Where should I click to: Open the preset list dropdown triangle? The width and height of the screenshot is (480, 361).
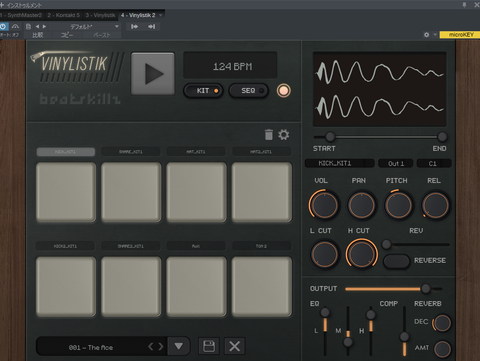click(179, 346)
